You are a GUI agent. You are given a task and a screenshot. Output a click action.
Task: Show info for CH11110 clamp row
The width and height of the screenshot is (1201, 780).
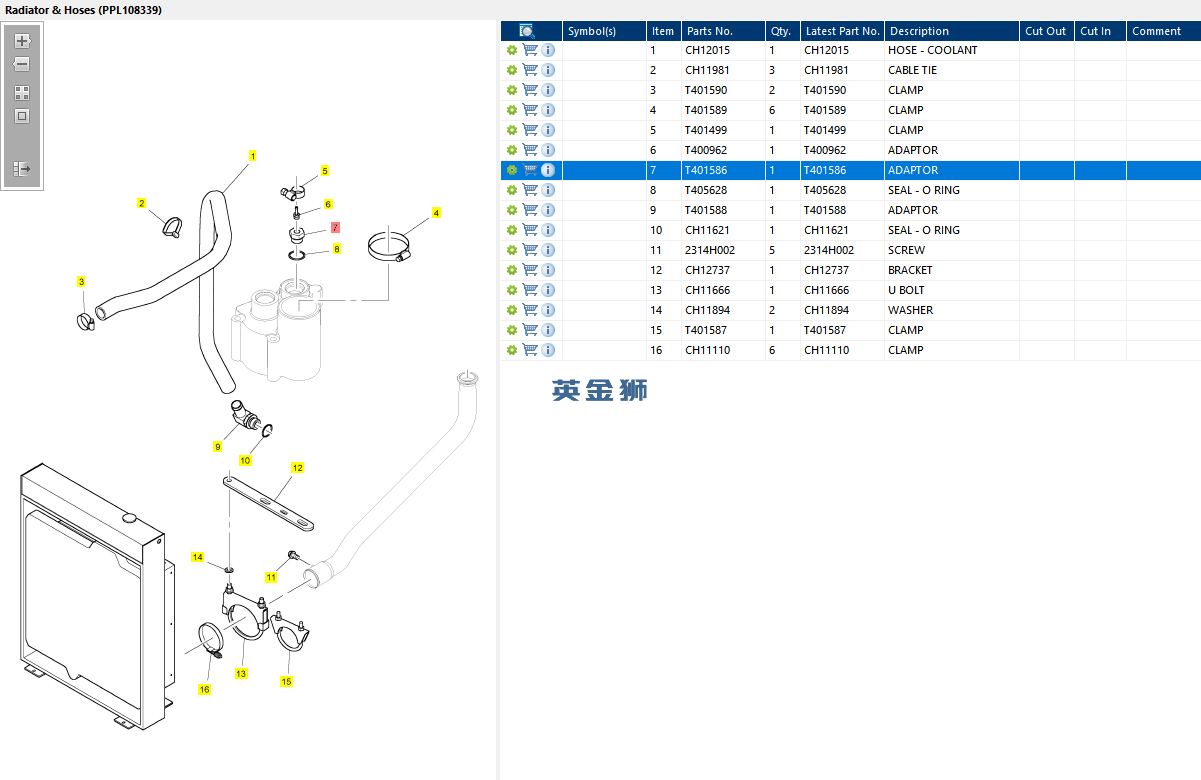tap(548, 350)
